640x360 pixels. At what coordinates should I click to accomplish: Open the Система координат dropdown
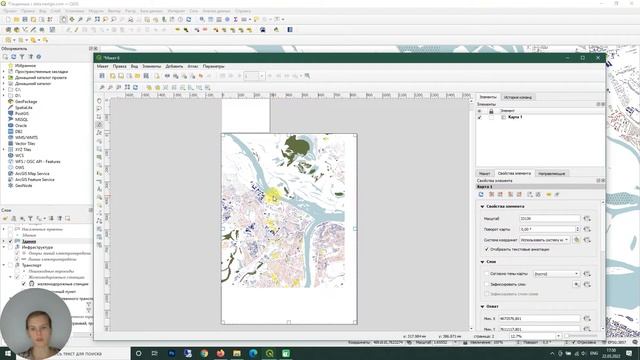coord(544,240)
